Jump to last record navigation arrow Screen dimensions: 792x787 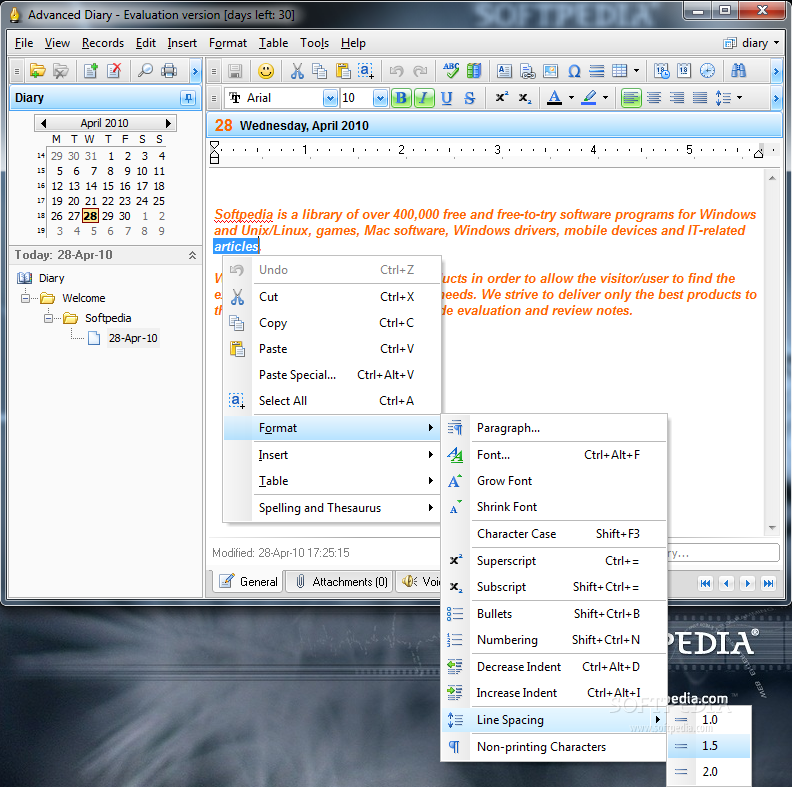[768, 583]
